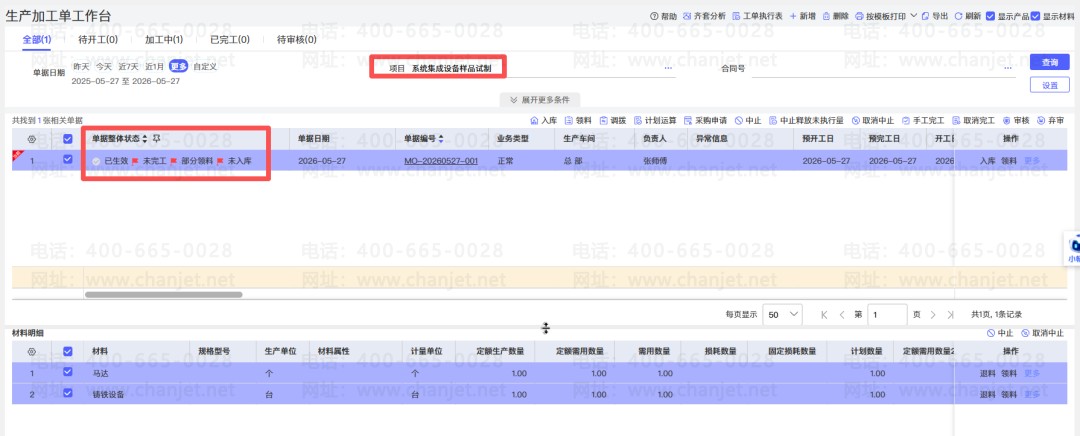This screenshot has width=1080, height=436.
Task: Open 更多 in the order row actions
Action: [x=1032, y=160]
